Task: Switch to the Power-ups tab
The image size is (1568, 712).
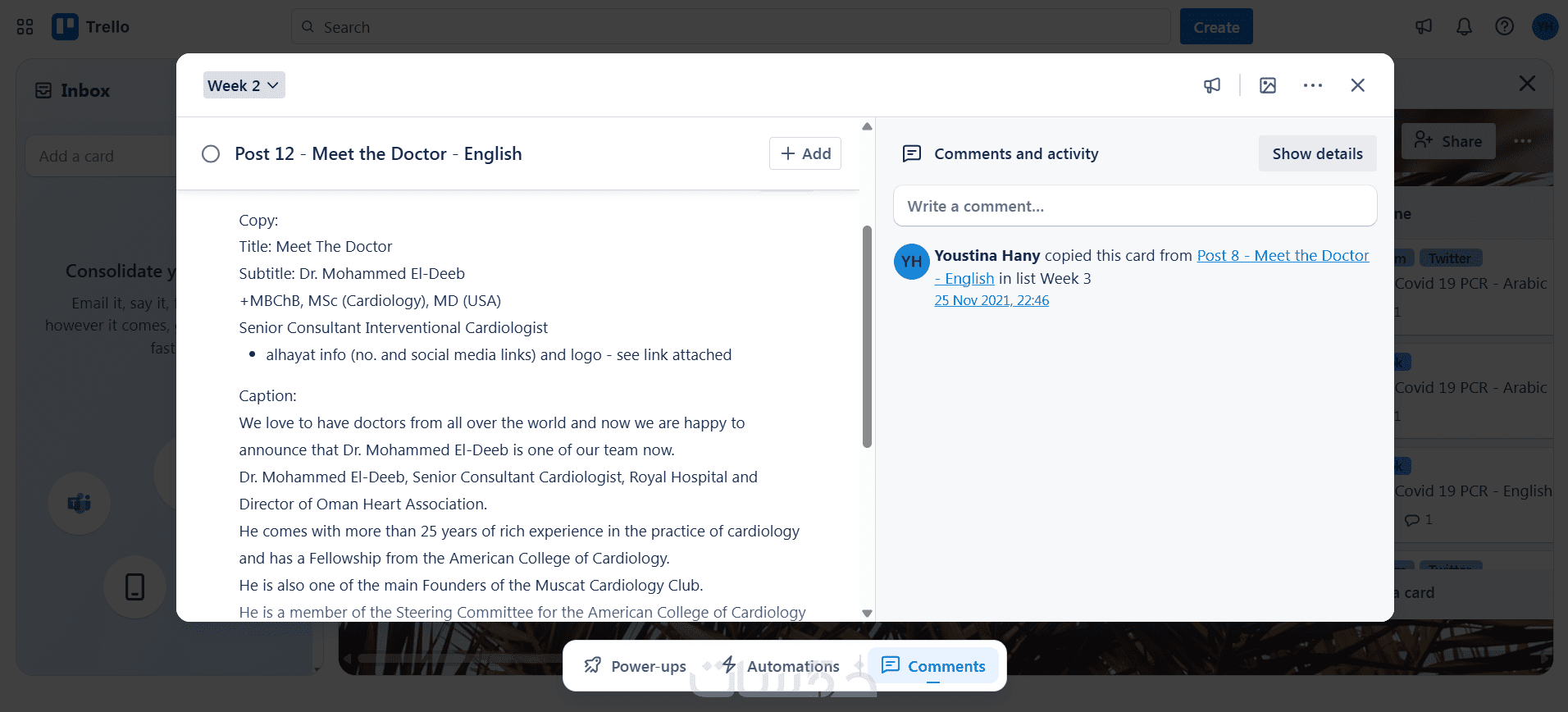Action: (635, 666)
